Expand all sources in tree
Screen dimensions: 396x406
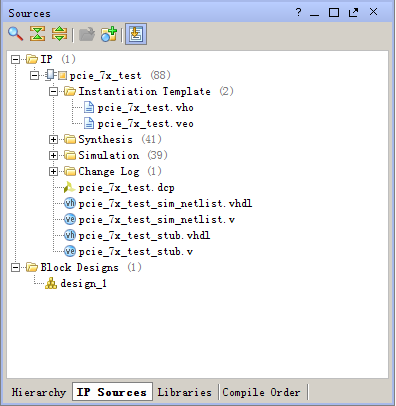point(59,34)
